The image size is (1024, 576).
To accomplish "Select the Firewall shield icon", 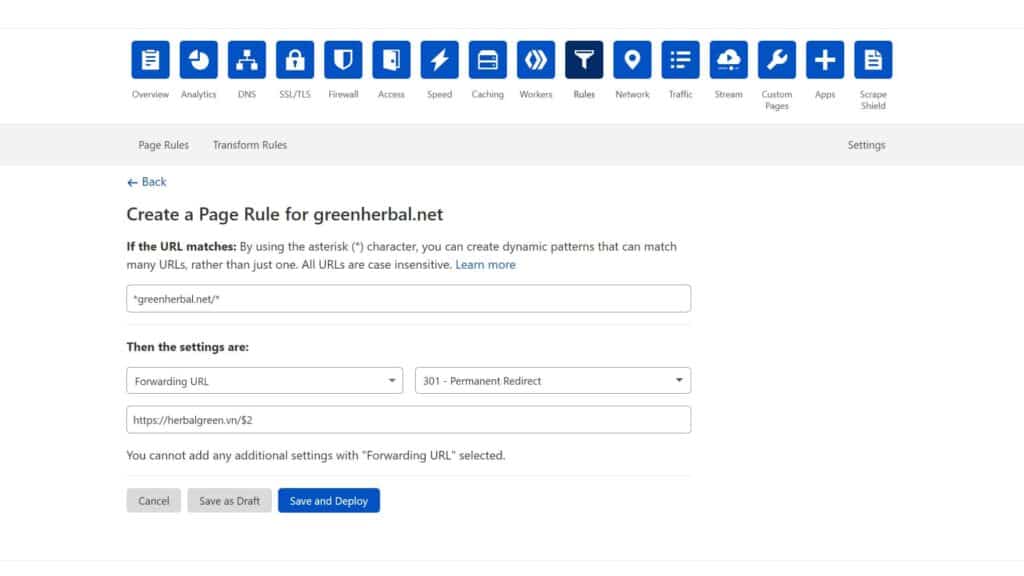I will point(343,60).
